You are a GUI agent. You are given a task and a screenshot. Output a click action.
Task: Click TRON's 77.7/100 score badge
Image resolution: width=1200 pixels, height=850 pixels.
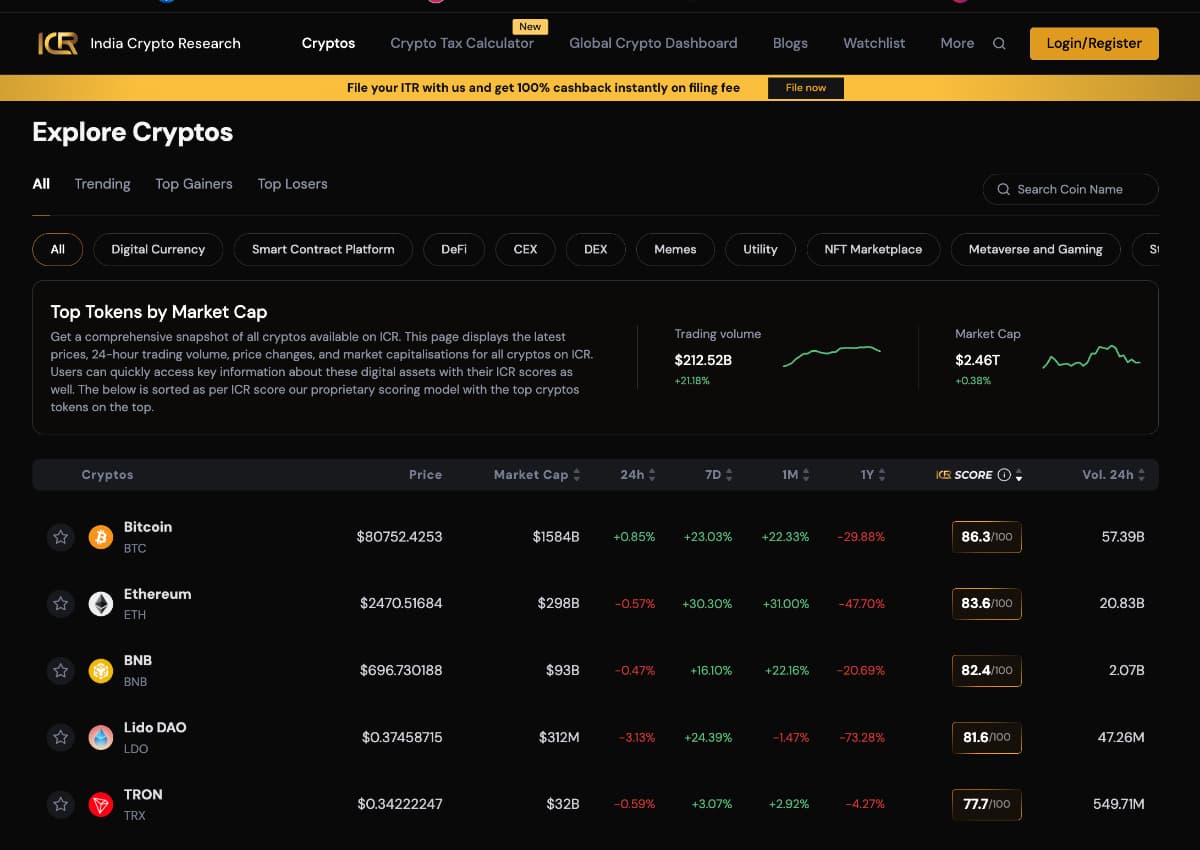[x=987, y=804]
